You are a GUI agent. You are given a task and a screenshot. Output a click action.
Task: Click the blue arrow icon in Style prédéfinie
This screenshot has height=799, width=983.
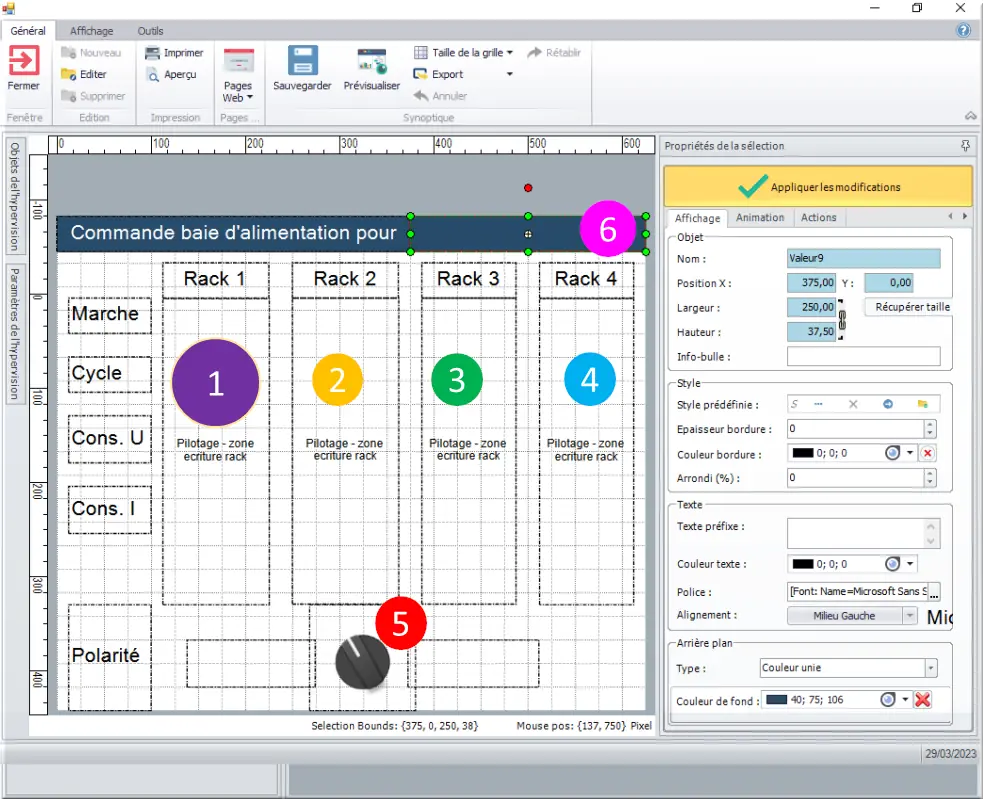888,404
